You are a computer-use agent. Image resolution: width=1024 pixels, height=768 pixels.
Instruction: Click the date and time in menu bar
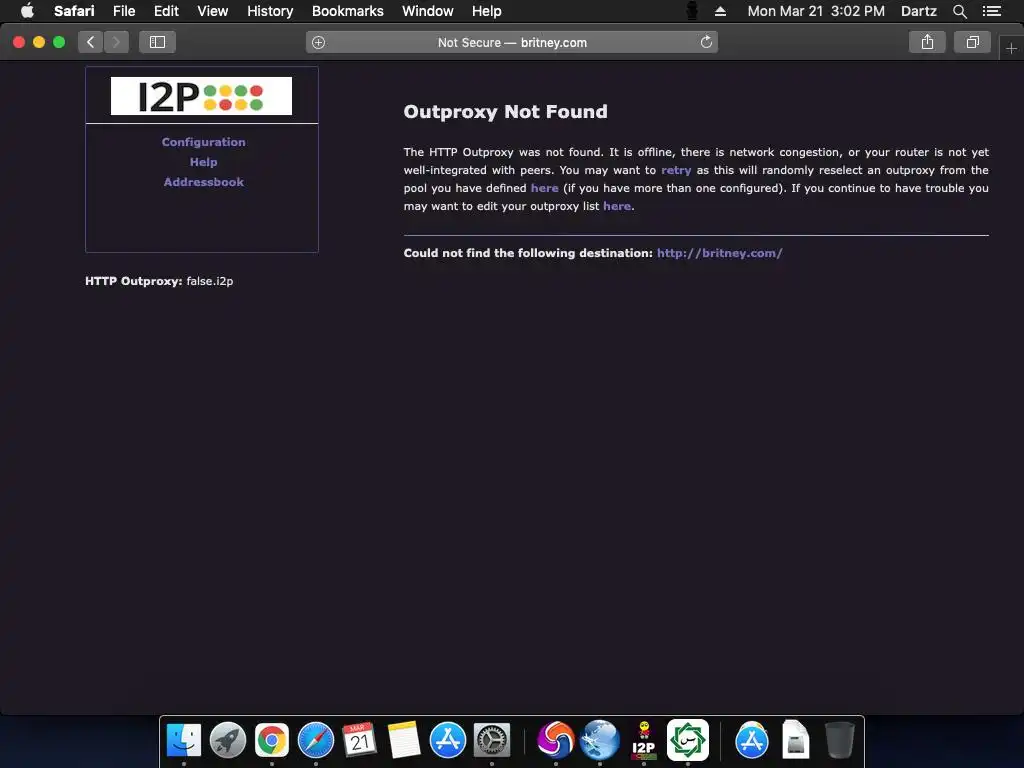[816, 11]
